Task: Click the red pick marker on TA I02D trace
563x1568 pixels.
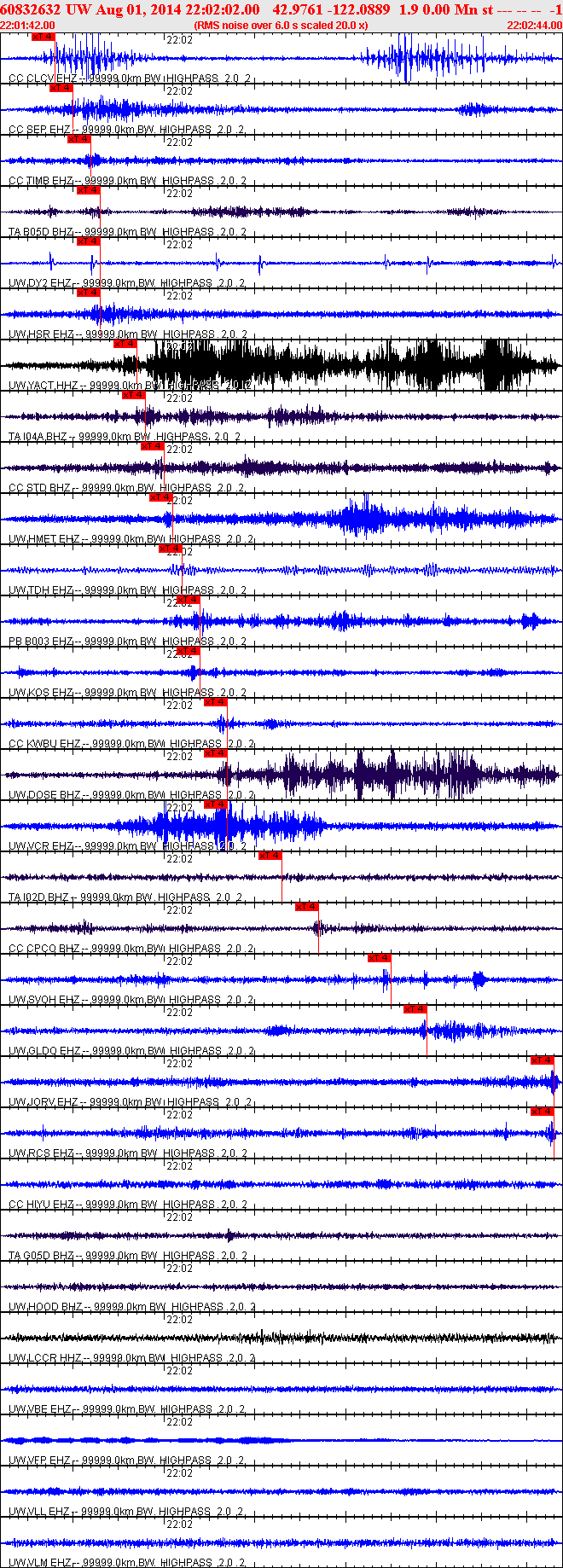Action: point(270,856)
